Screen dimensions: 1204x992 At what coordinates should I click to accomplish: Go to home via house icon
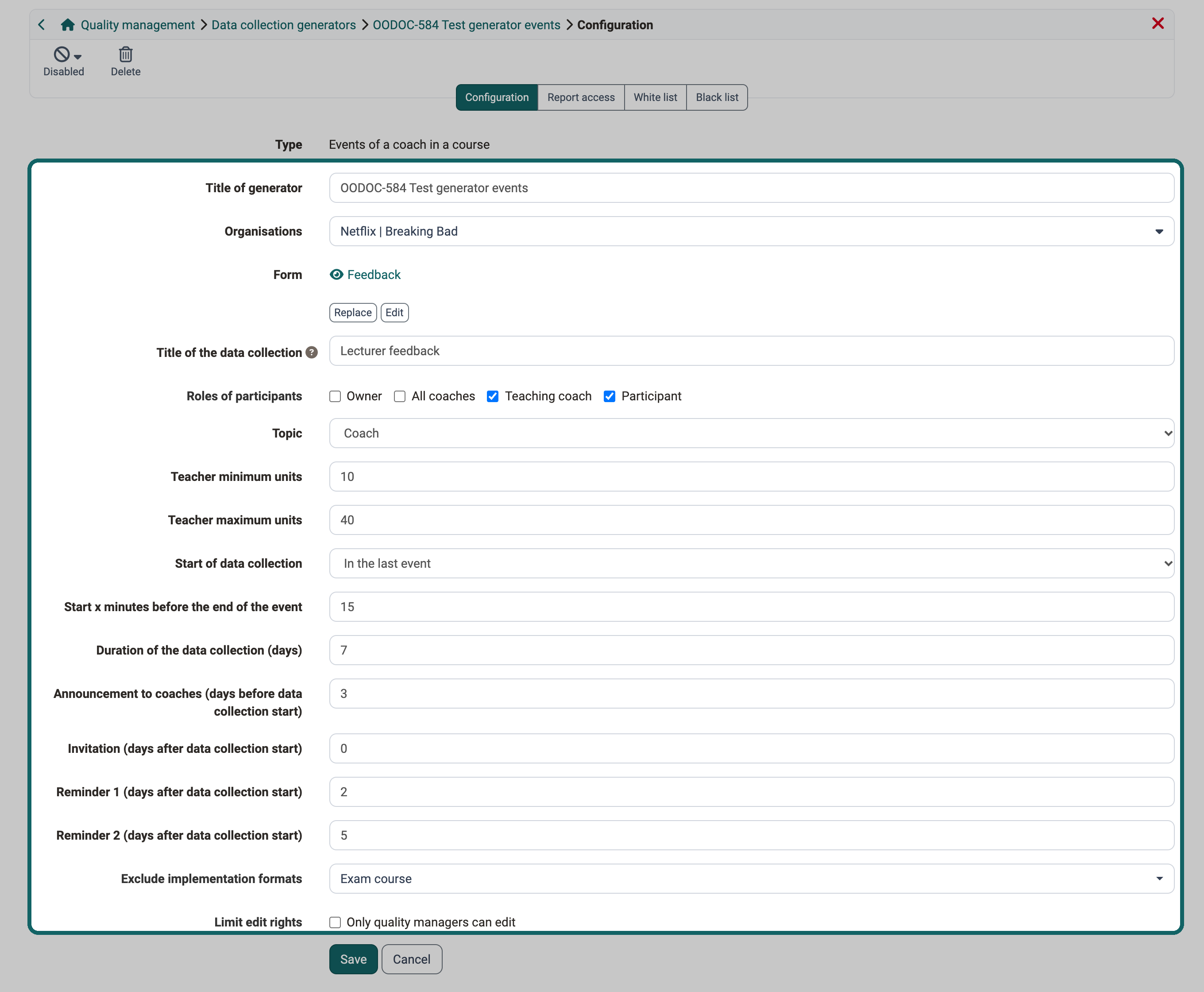pos(68,24)
